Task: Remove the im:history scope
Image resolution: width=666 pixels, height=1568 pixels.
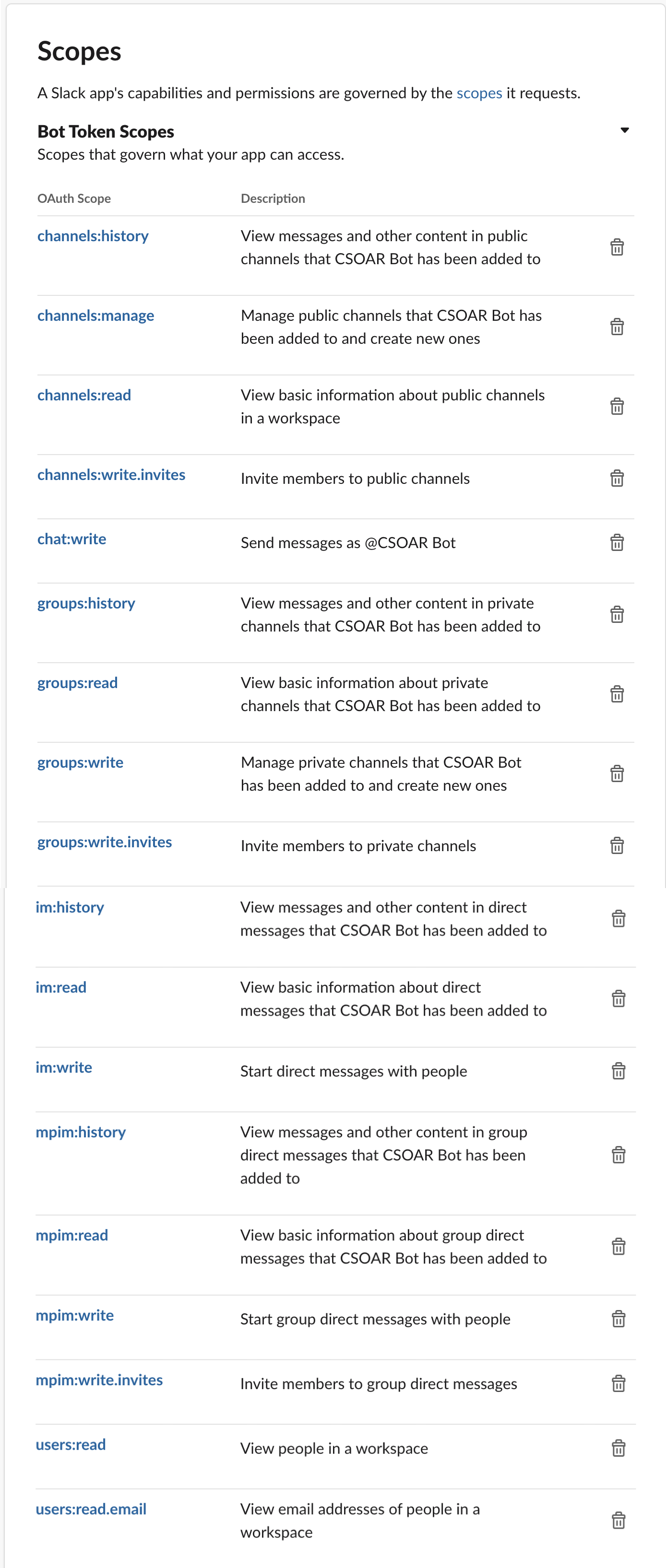Action: (x=618, y=919)
